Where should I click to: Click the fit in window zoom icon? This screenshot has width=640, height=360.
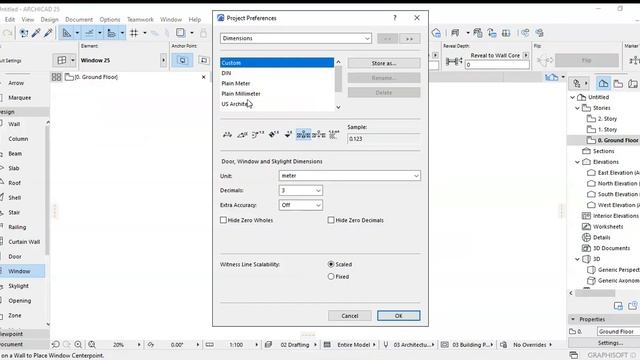[x=92, y=344]
